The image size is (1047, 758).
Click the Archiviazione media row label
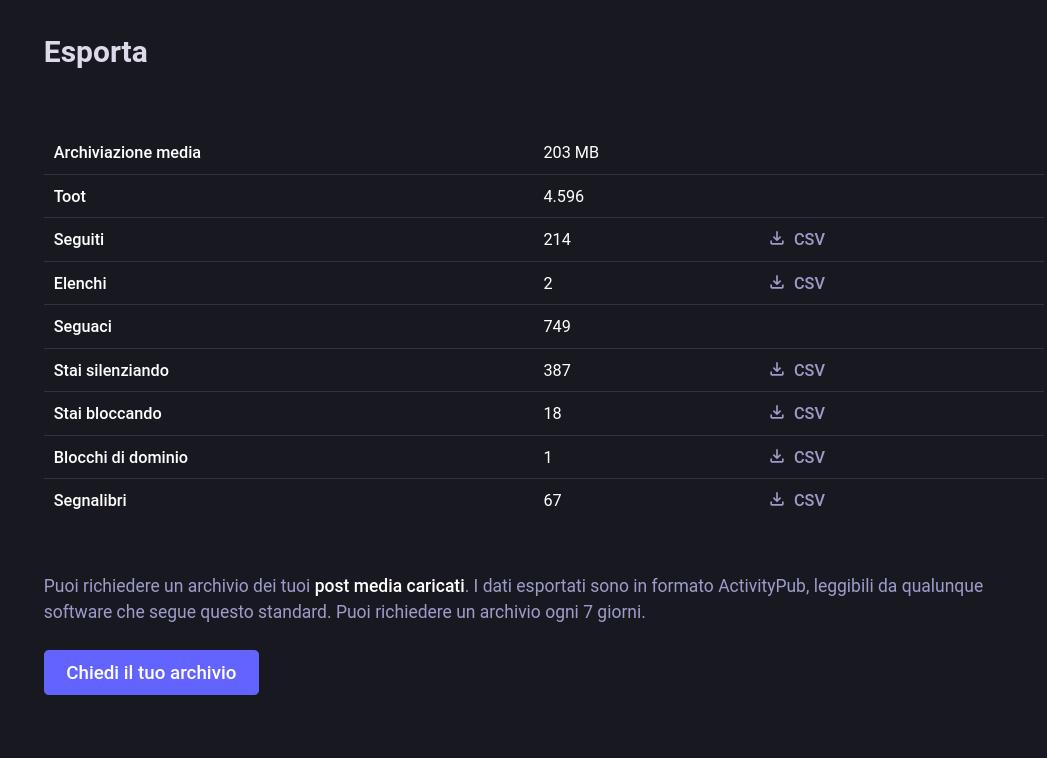[127, 152]
